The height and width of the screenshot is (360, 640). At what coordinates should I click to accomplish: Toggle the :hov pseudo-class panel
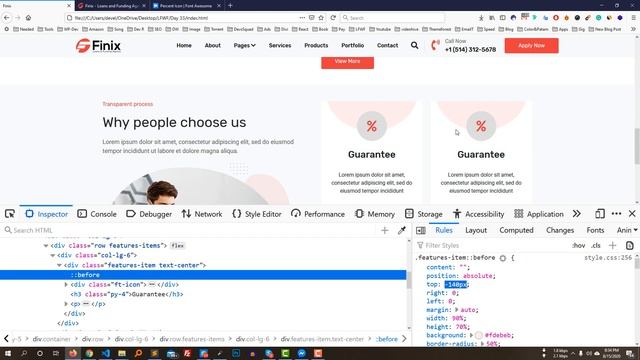[x=578, y=245]
